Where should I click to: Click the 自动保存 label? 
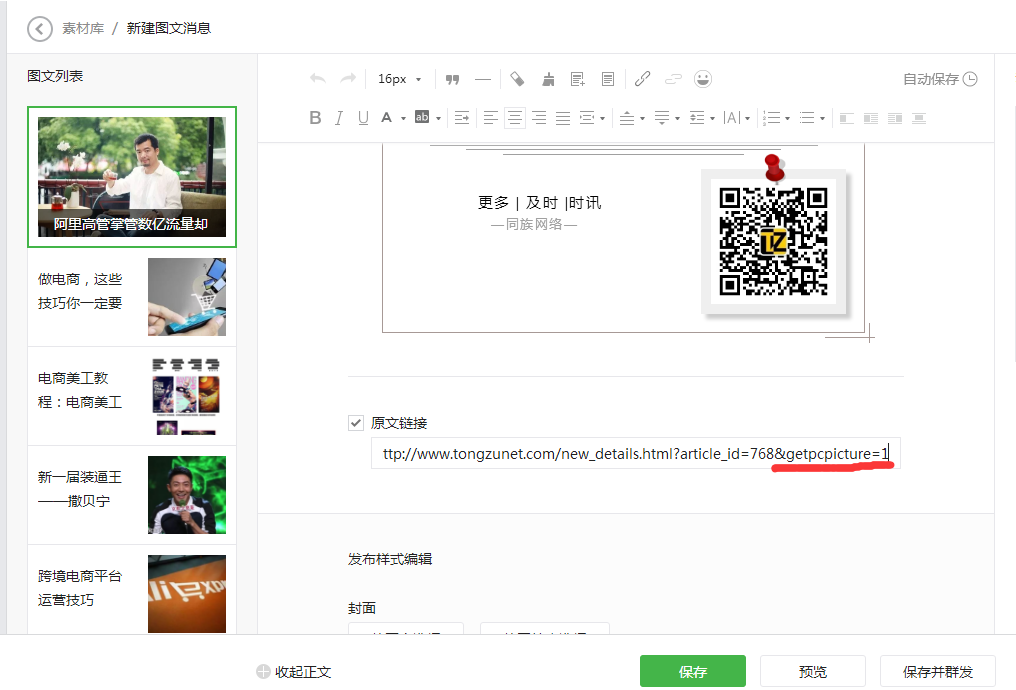click(x=930, y=79)
